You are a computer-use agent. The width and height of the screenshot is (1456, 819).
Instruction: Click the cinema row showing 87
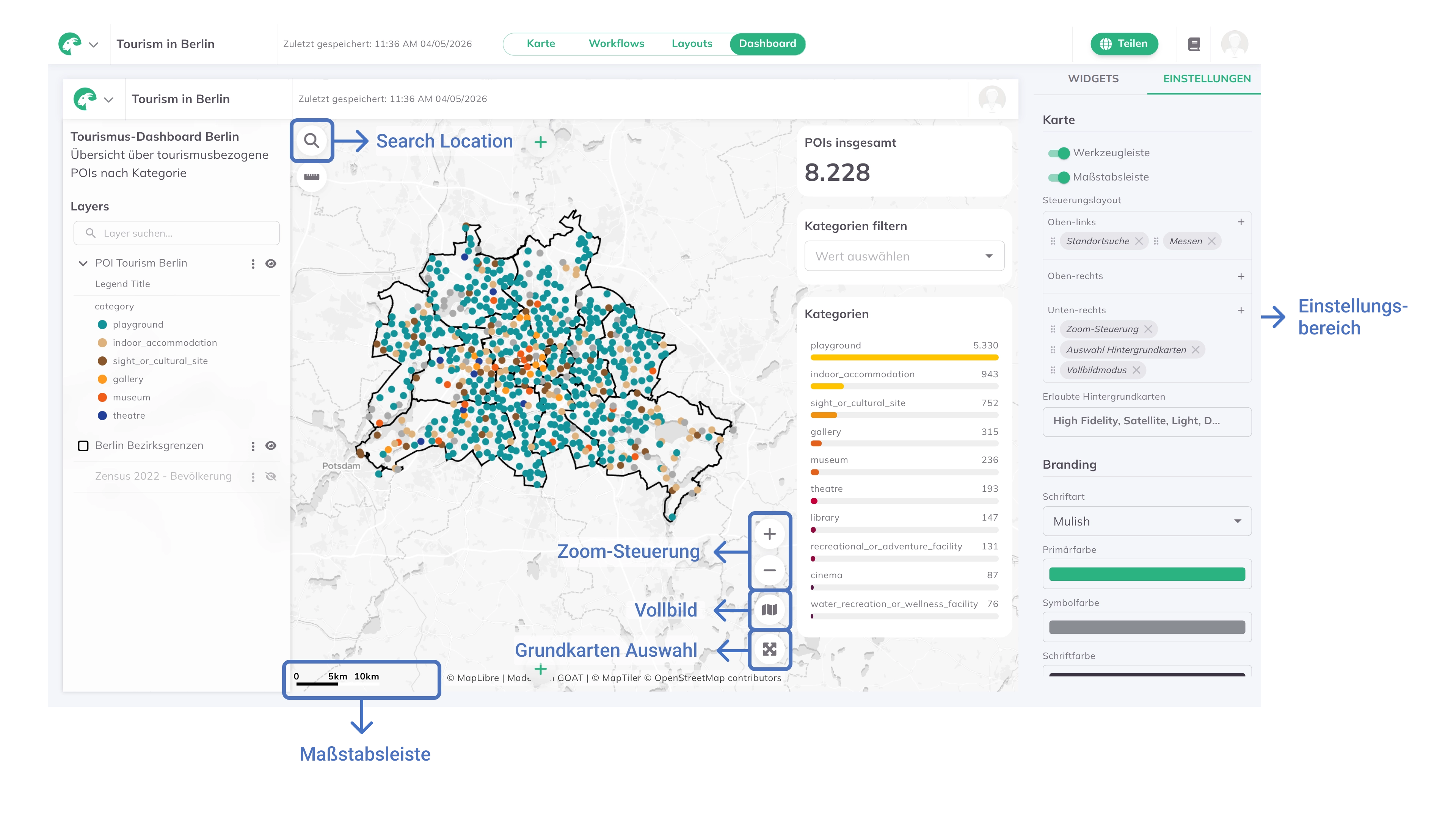click(904, 581)
